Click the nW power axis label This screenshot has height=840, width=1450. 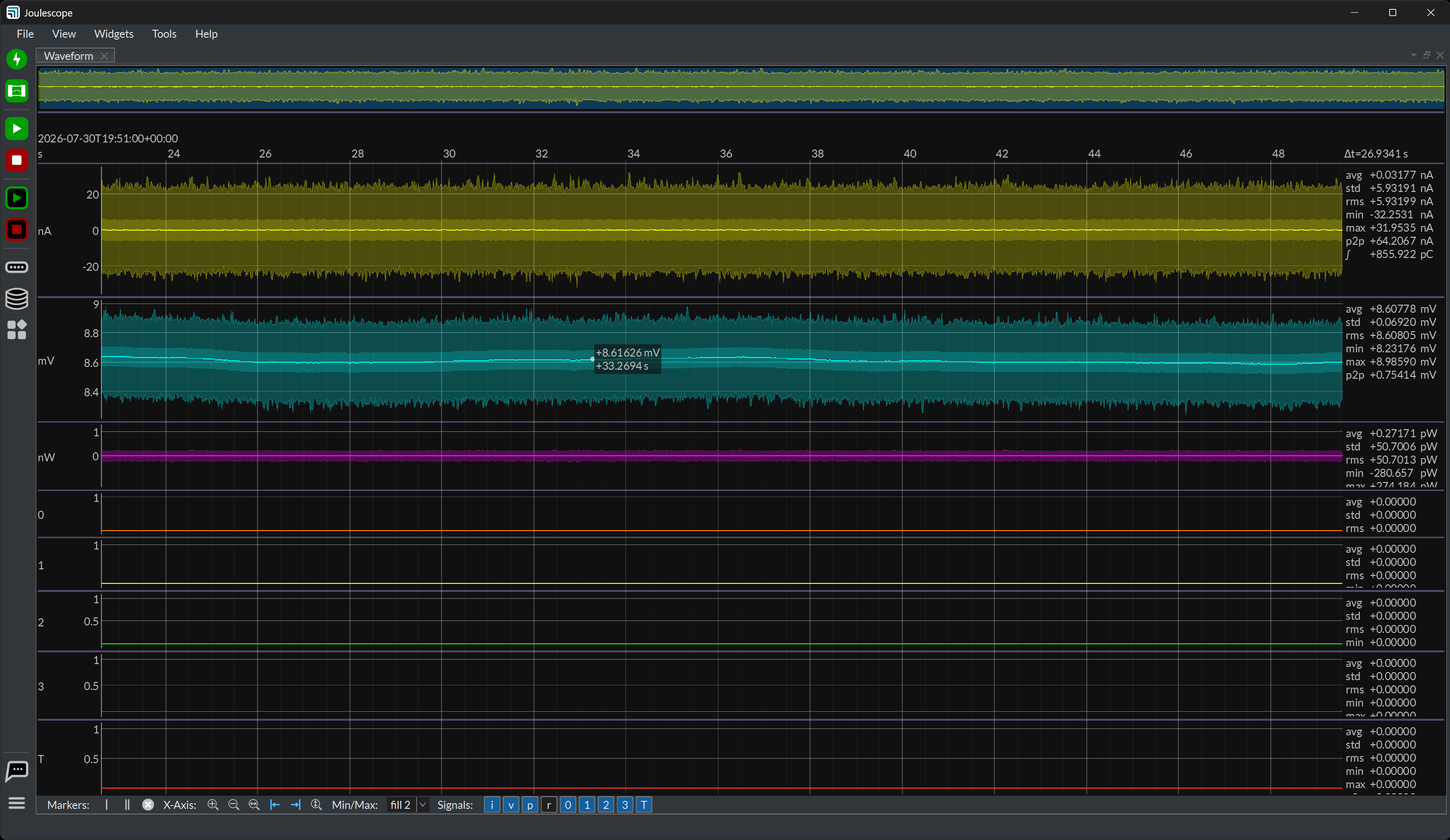pos(46,457)
